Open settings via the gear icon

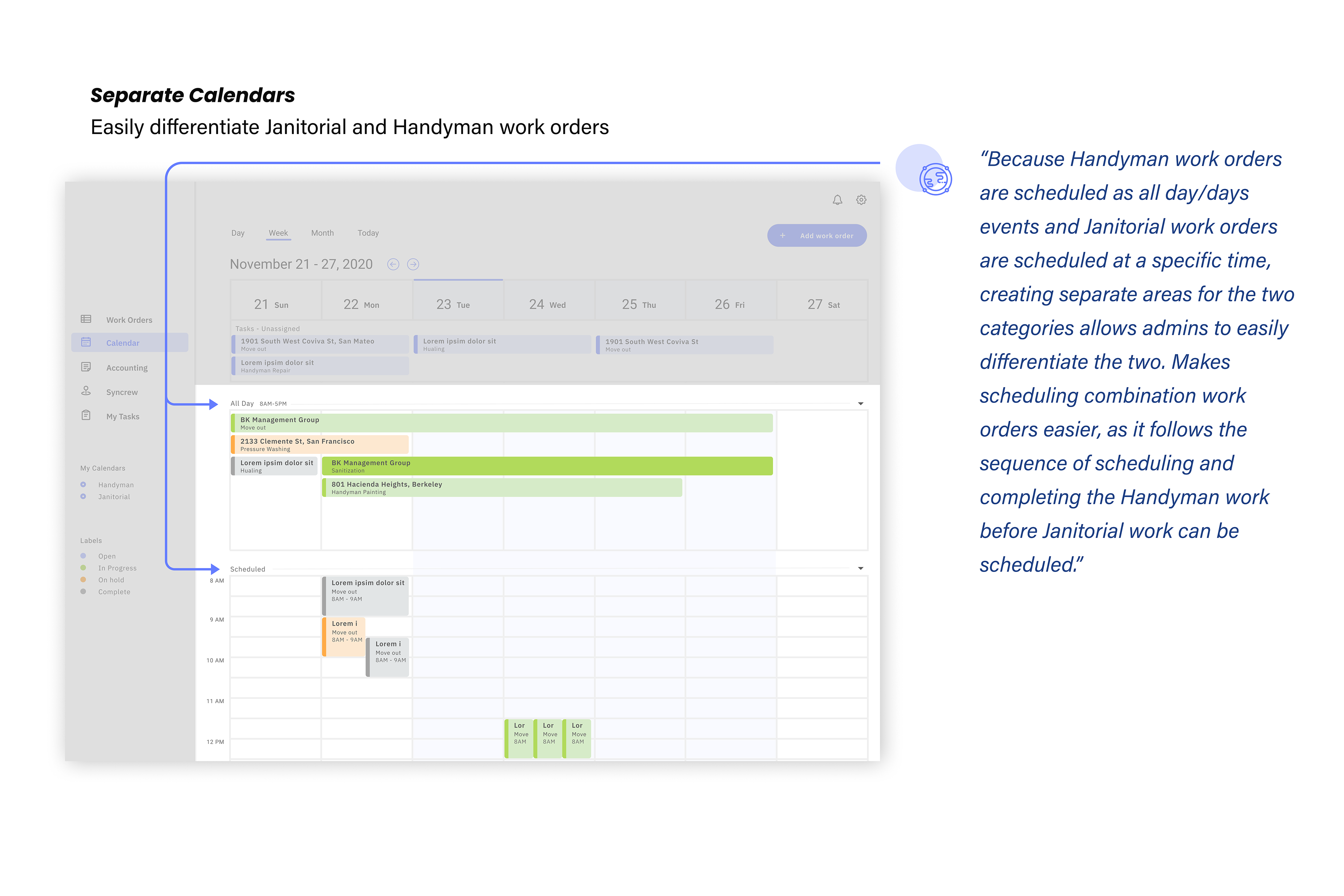point(861,200)
